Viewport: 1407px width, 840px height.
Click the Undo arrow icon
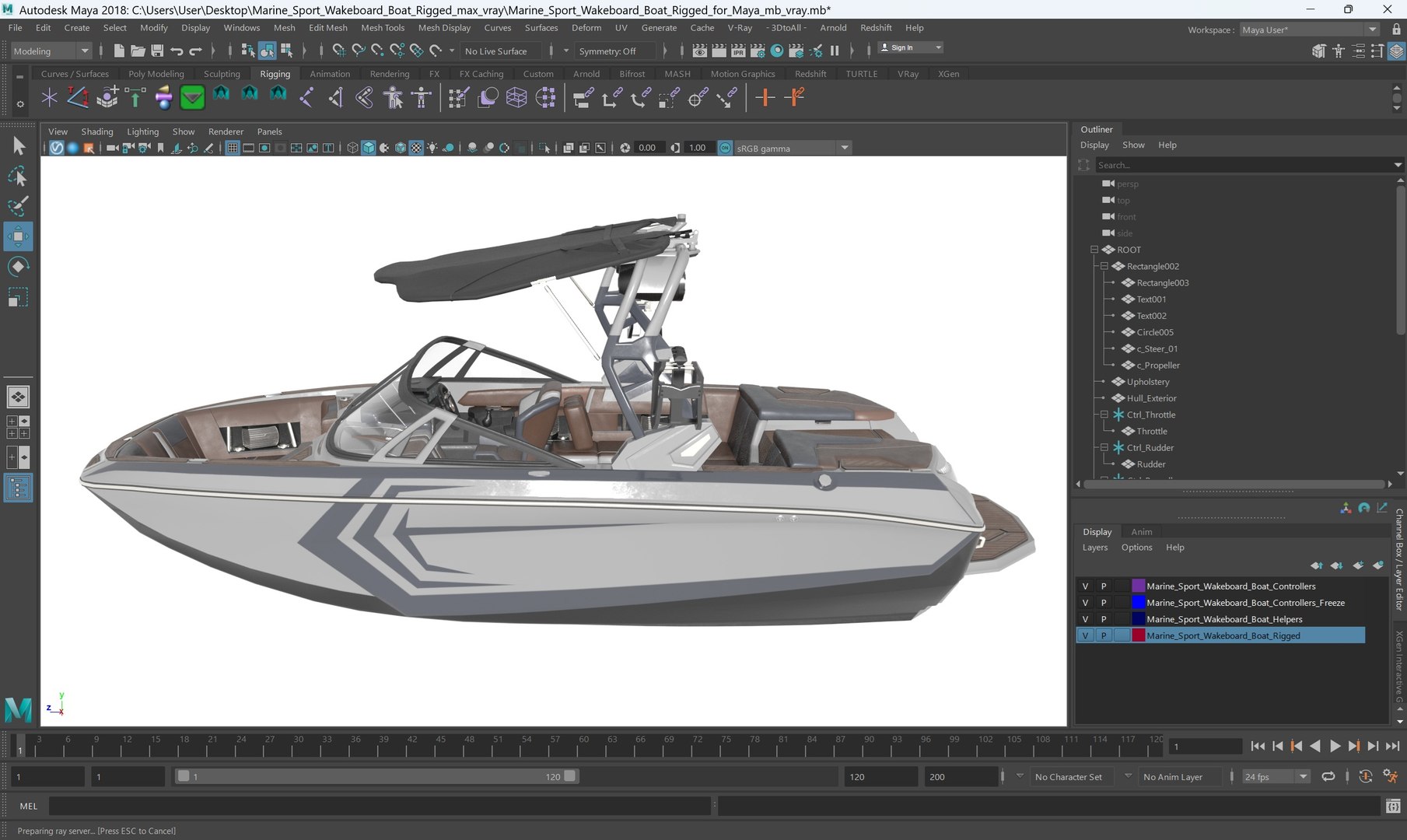tap(177, 51)
